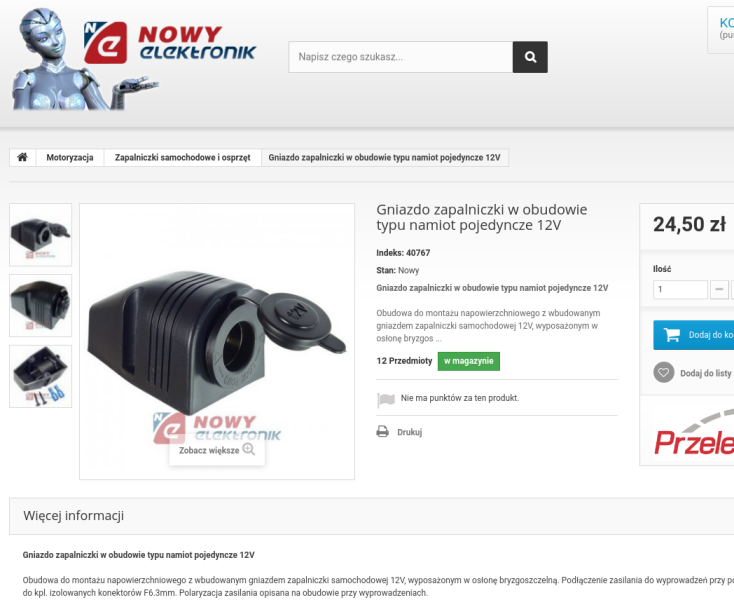Click the shopping cart icon on blue button
Screen dimensions: 734x600
672,334
